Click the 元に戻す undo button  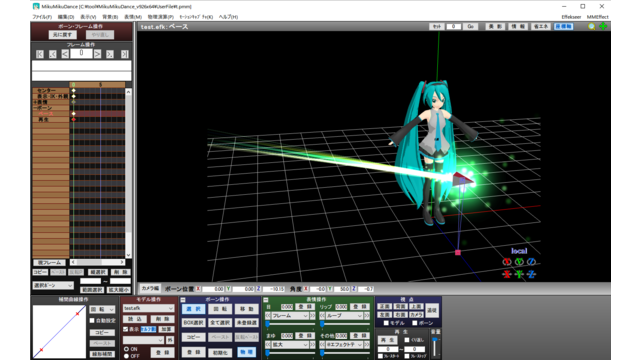pos(62,35)
